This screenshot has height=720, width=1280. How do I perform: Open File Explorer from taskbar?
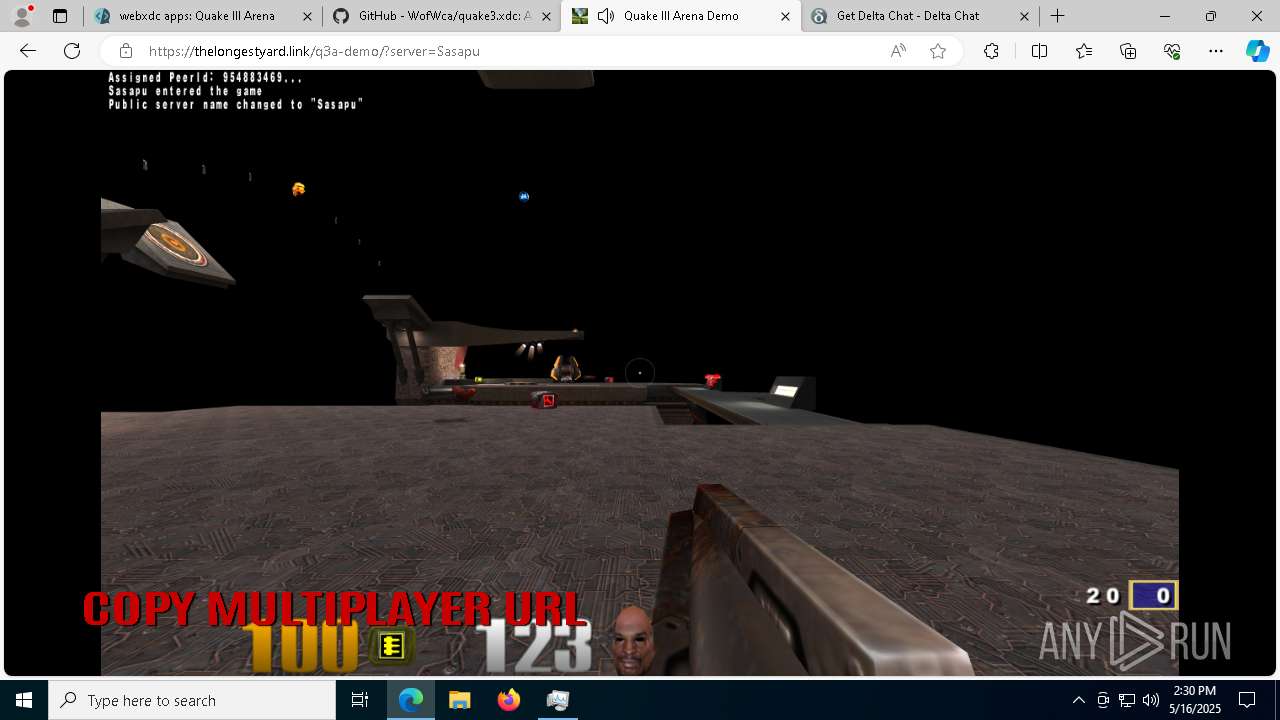[x=460, y=700]
